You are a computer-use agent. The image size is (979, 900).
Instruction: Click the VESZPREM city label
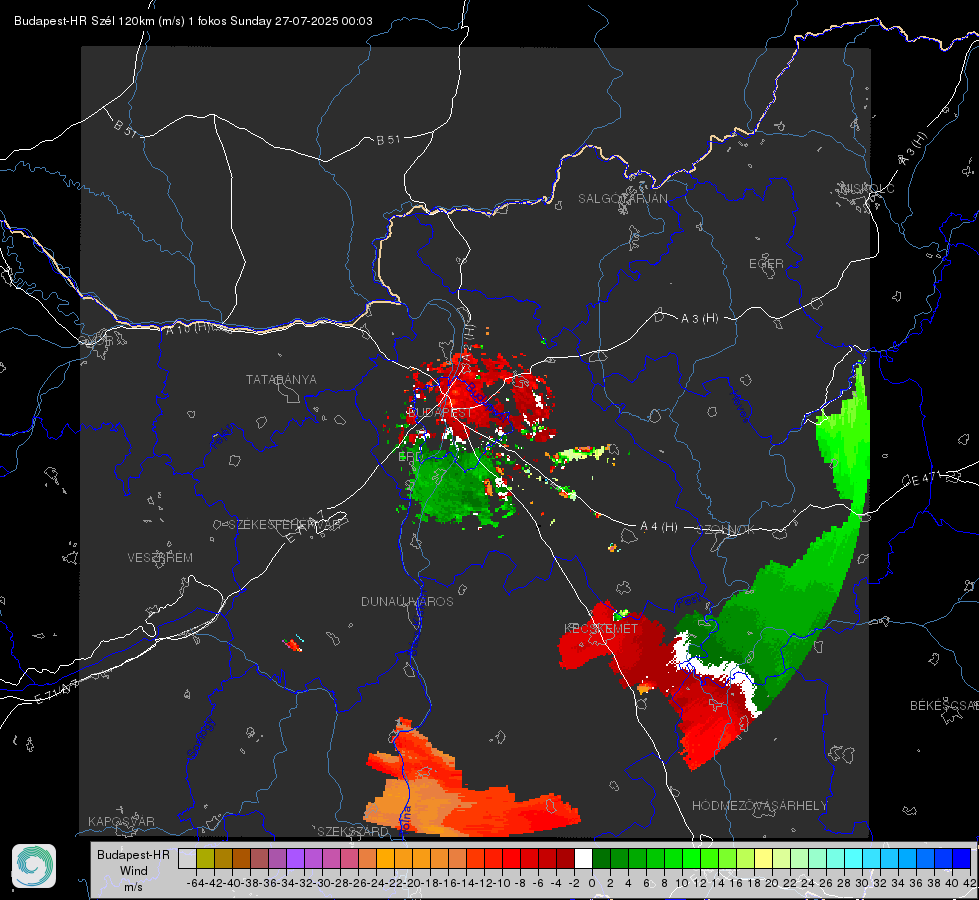pos(160,558)
